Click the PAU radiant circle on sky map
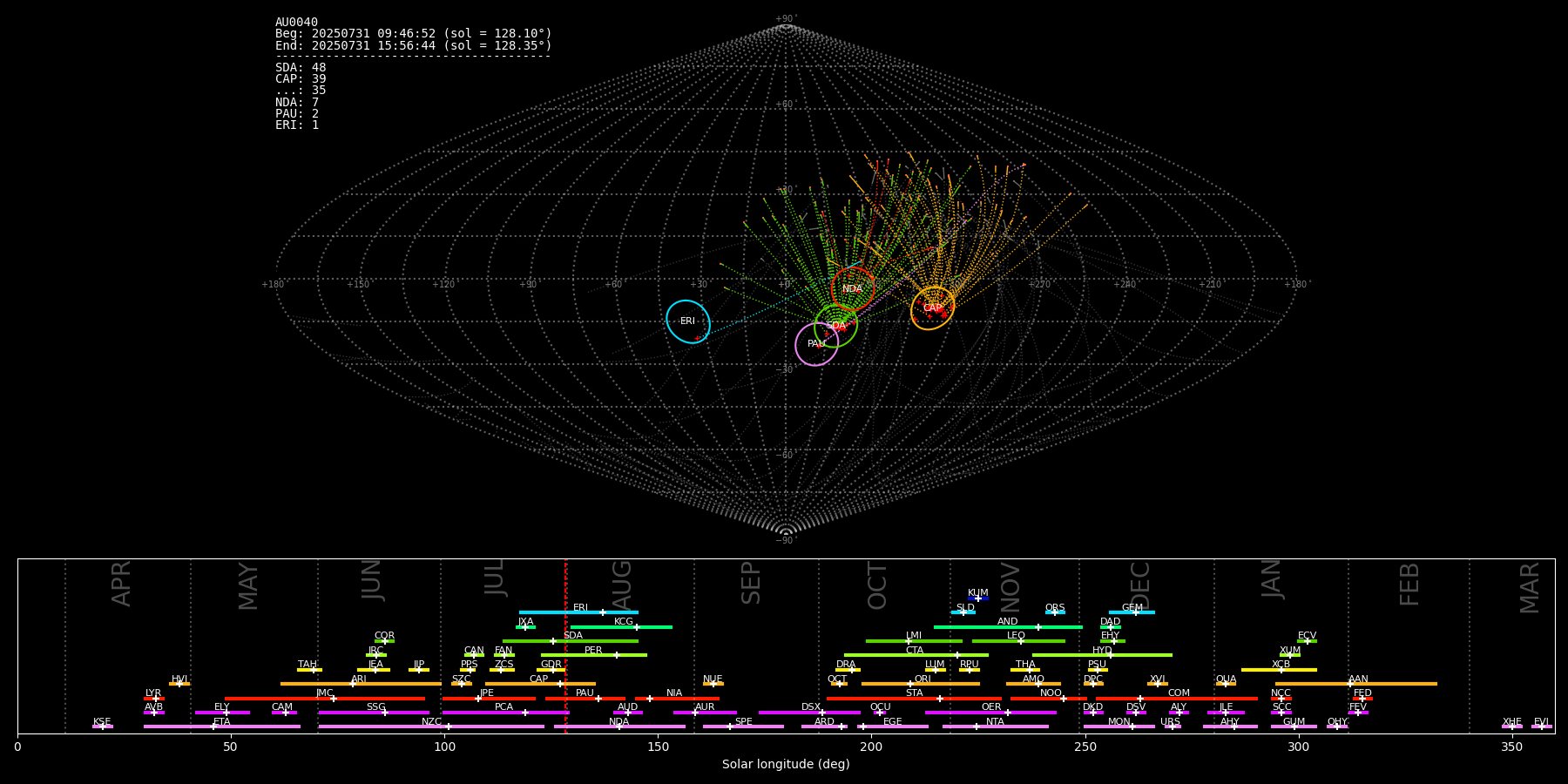 pyautogui.click(x=817, y=344)
